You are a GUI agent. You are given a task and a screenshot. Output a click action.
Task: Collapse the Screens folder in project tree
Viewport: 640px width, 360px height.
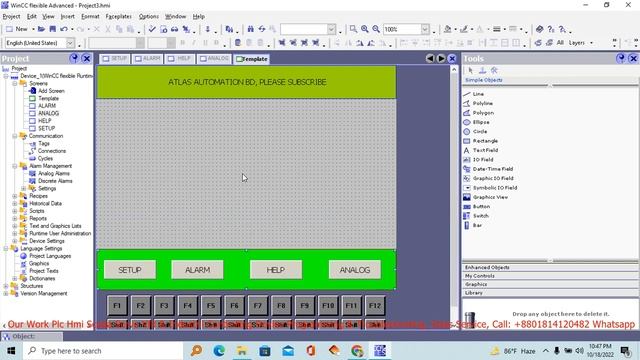[x=15, y=83]
